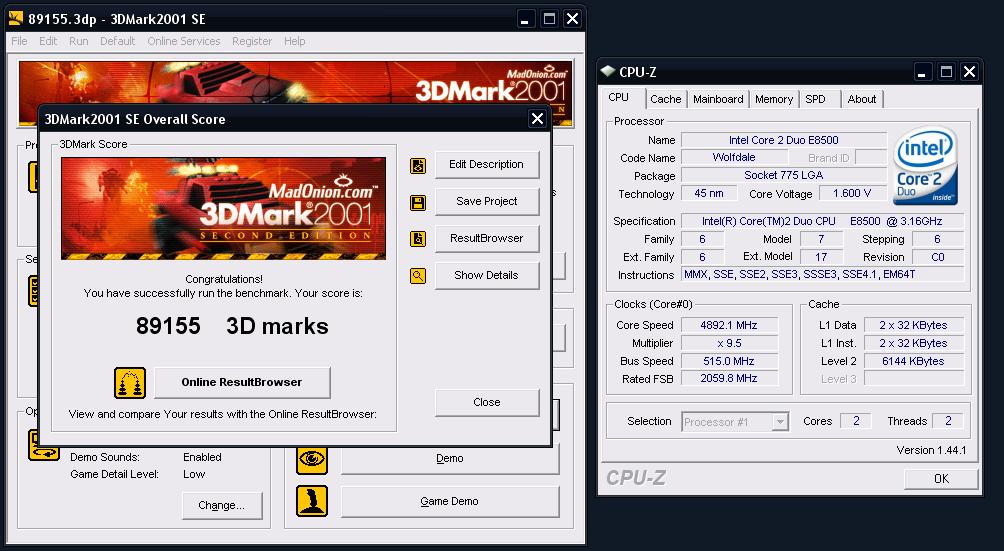The width and height of the screenshot is (1004, 551).
Task: Click the Edit Description button
Action: (x=487, y=164)
